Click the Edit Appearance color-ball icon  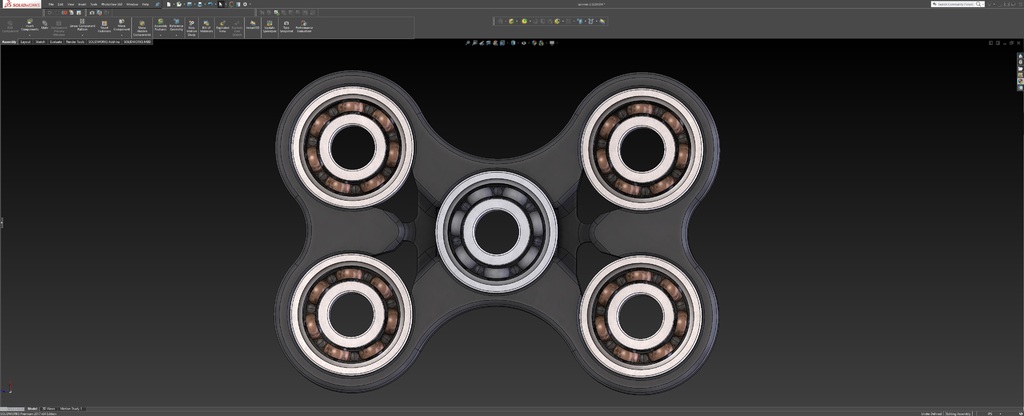(534, 43)
